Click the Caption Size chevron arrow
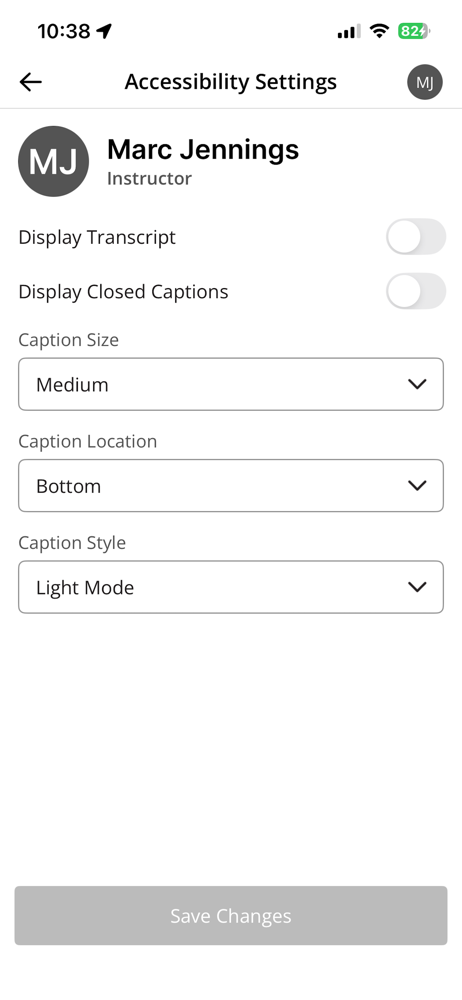462x1000 pixels. (417, 384)
